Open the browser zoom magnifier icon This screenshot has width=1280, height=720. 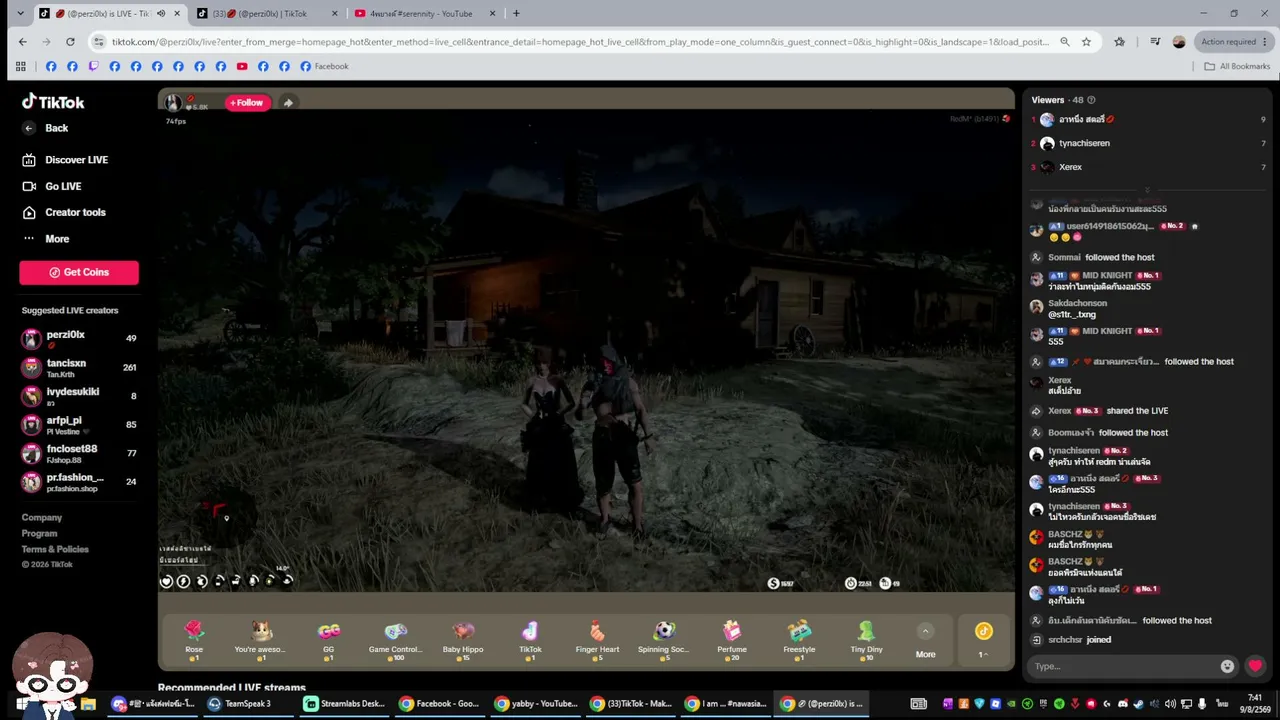pyautogui.click(x=1064, y=42)
